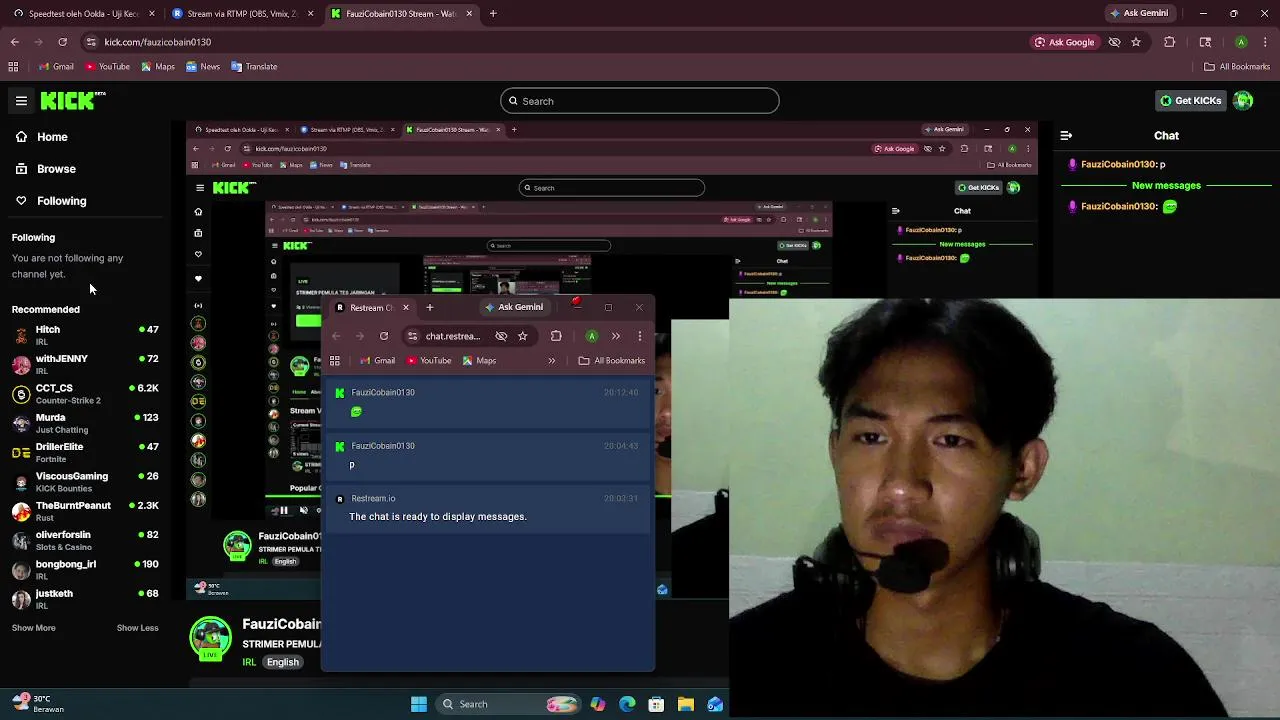The height and width of the screenshot is (720, 1280).
Task: Open Microsoft Store from the taskbar
Action: click(656, 704)
